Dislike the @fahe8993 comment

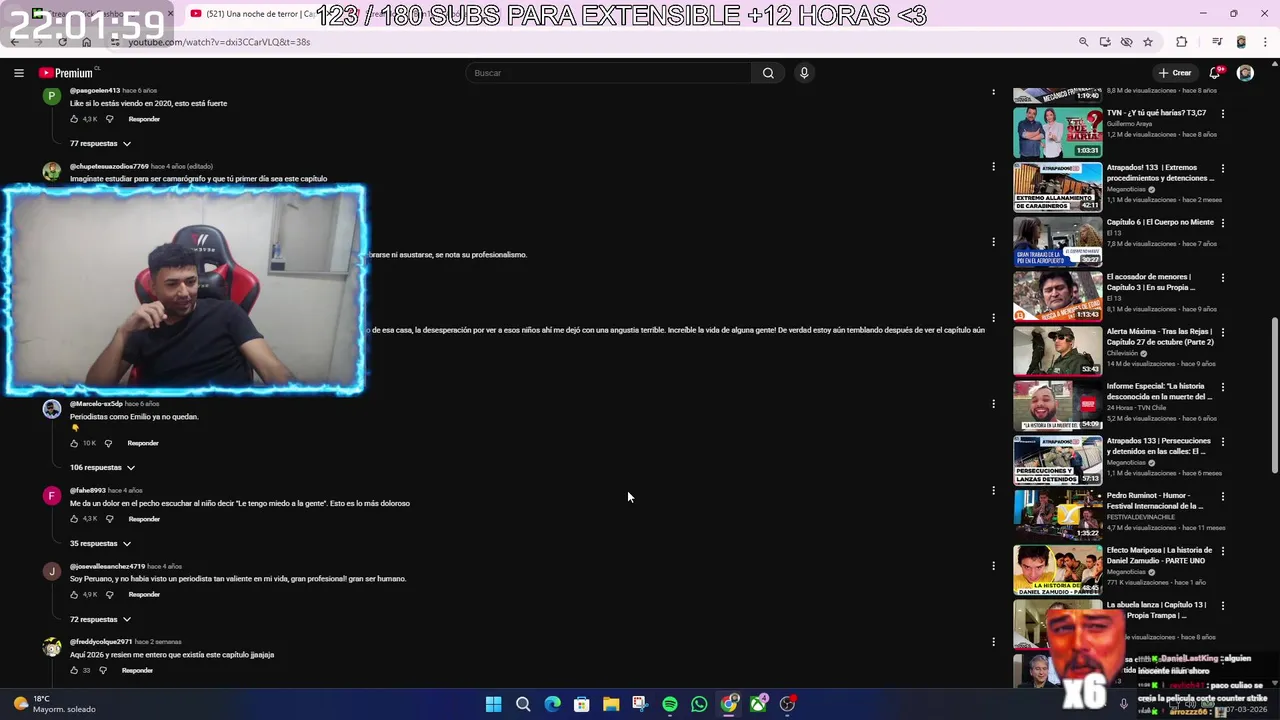110,519
